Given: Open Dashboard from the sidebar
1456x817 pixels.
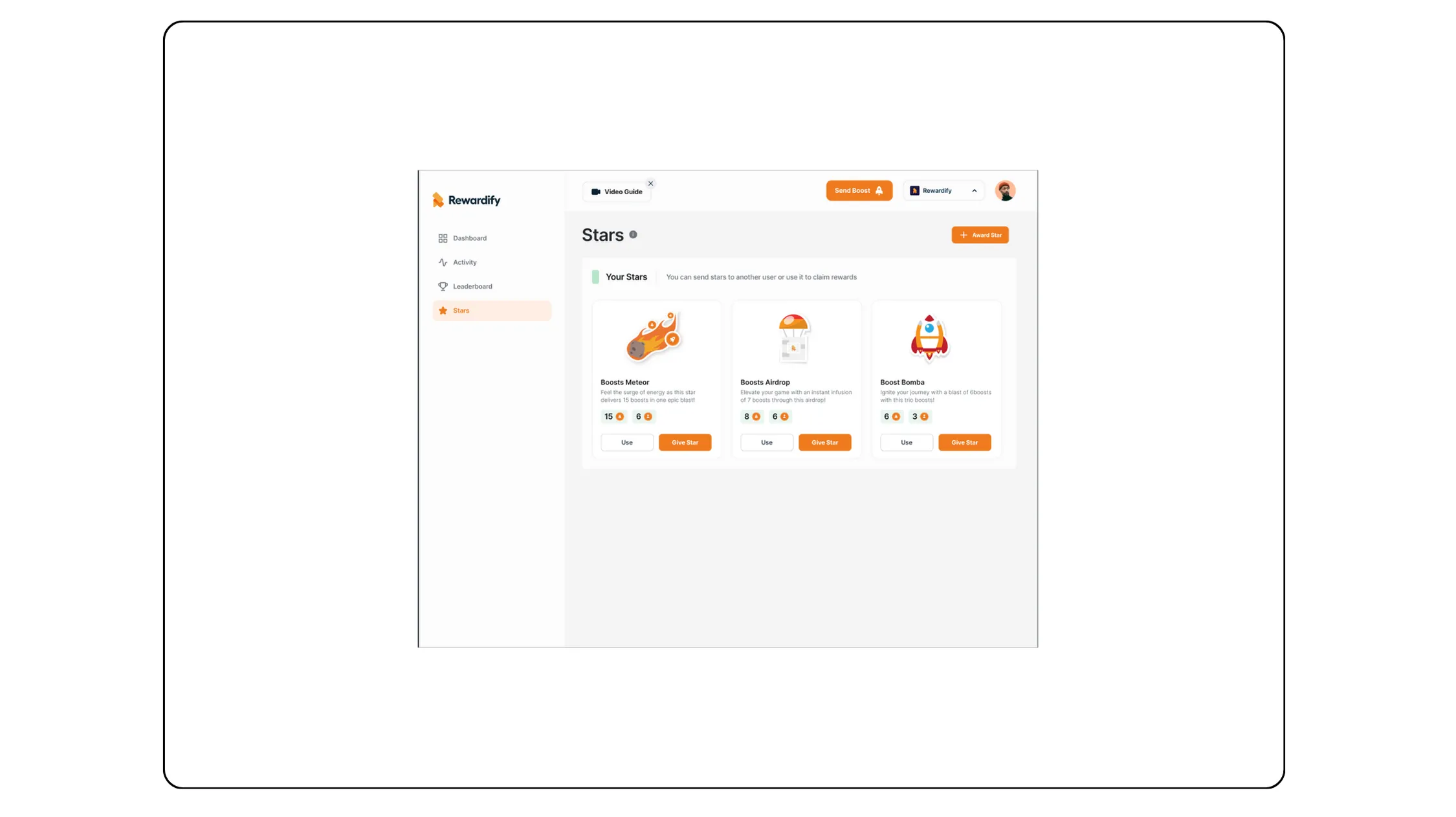Looking at the screenshot, I should [470, 238].
